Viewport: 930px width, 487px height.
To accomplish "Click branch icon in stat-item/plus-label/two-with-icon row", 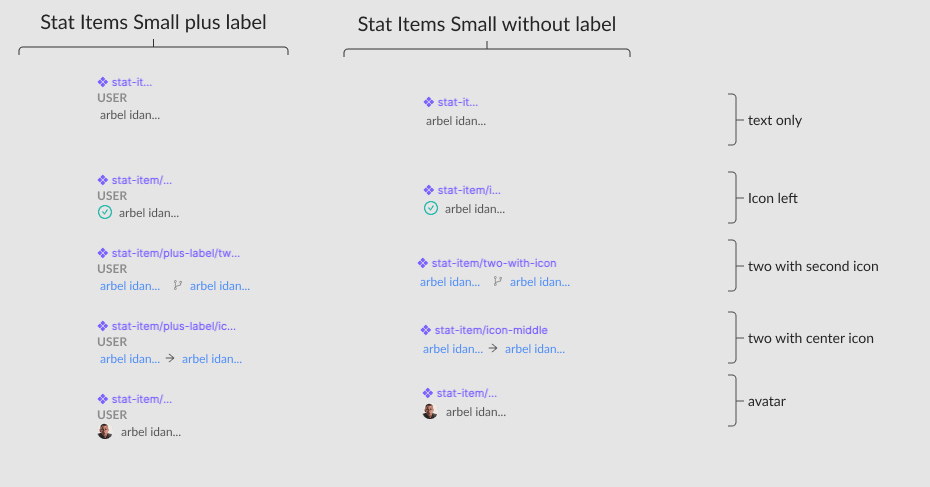I will 177,286.
